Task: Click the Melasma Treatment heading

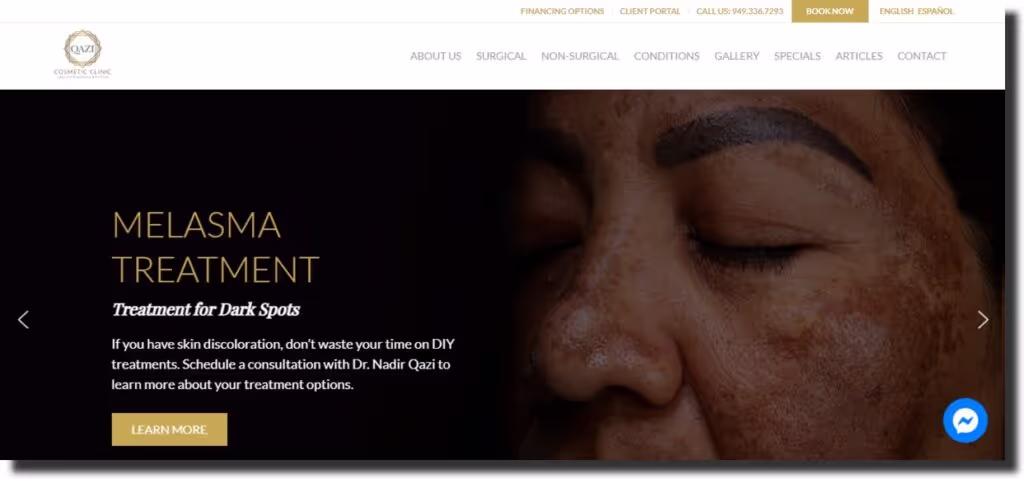Action: pyautogui.click(x=216, y=247)
